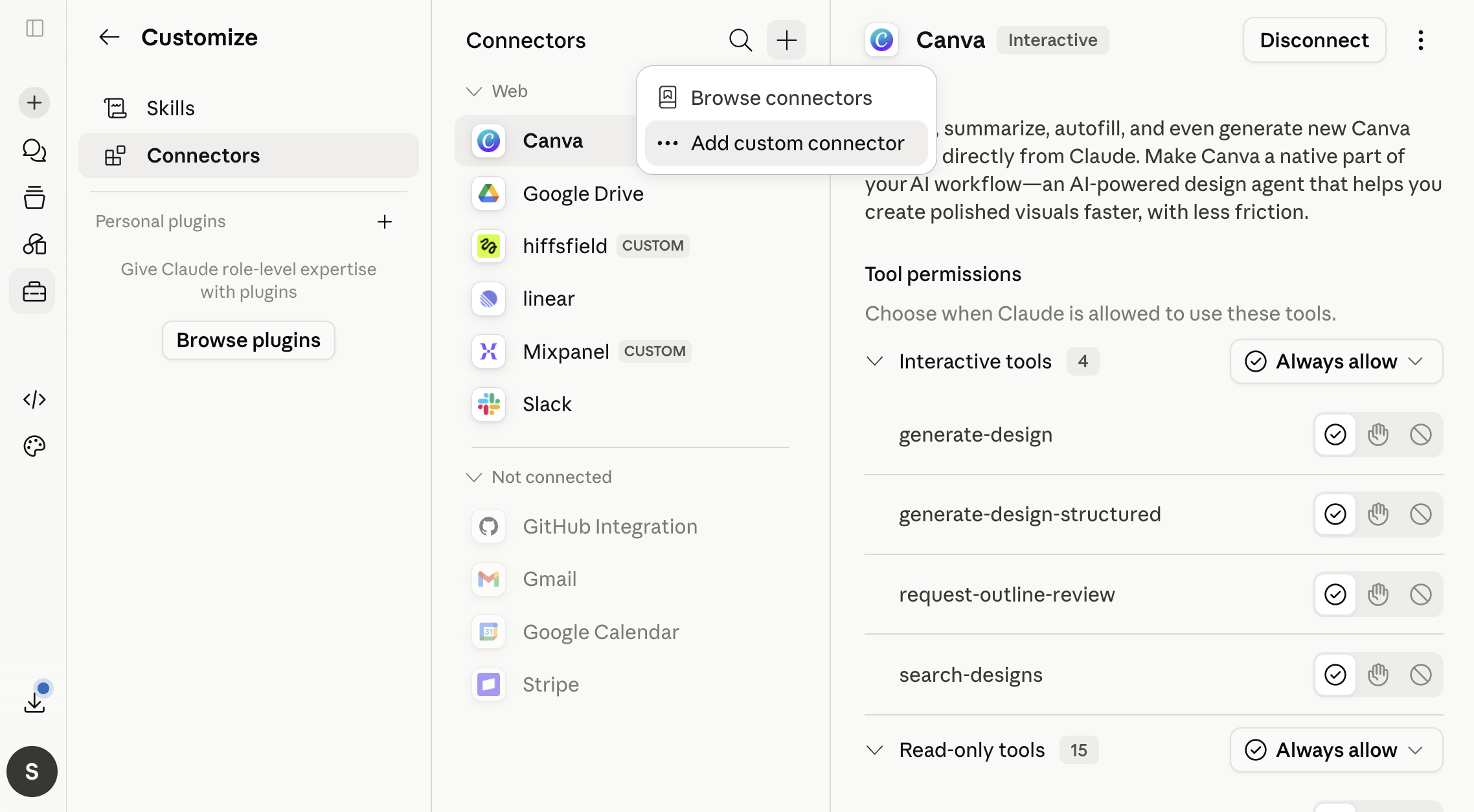Click the Google Calendar icon
The image size is (1474, 812).
(488, 631)
